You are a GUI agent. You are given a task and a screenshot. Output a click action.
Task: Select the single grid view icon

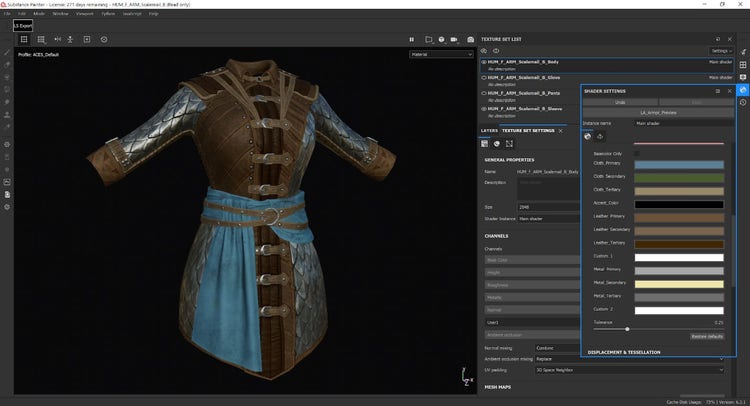24,39
